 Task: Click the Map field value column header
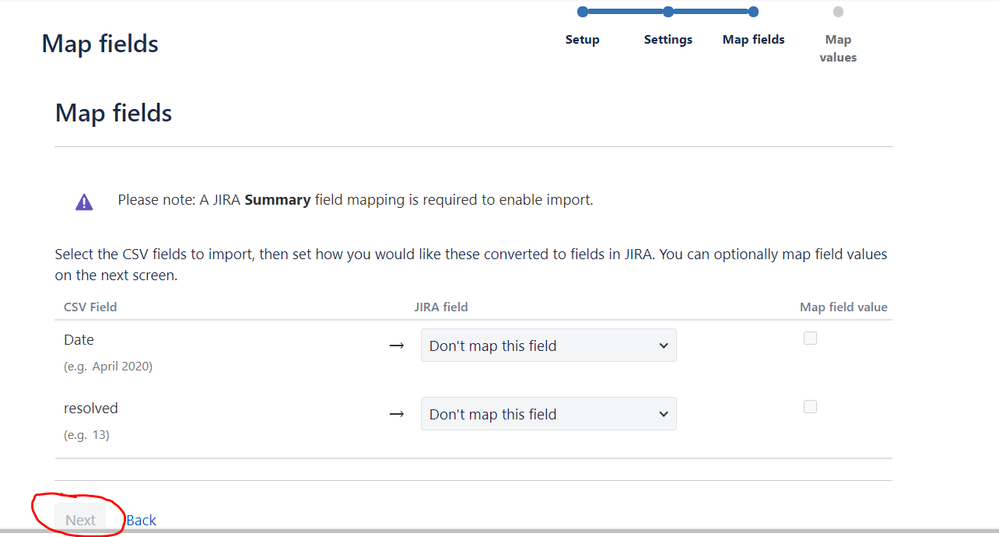[843, 307]
